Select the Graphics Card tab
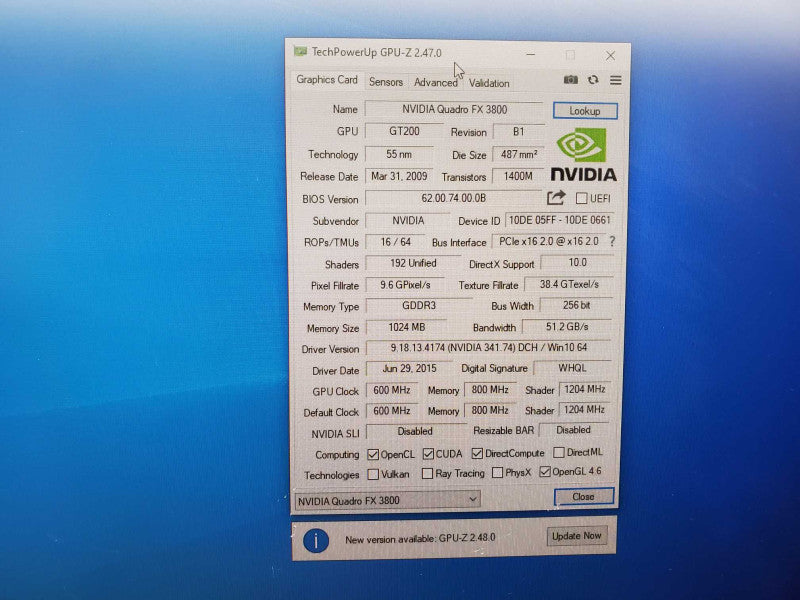800x600 pixels. pos(327,80)
